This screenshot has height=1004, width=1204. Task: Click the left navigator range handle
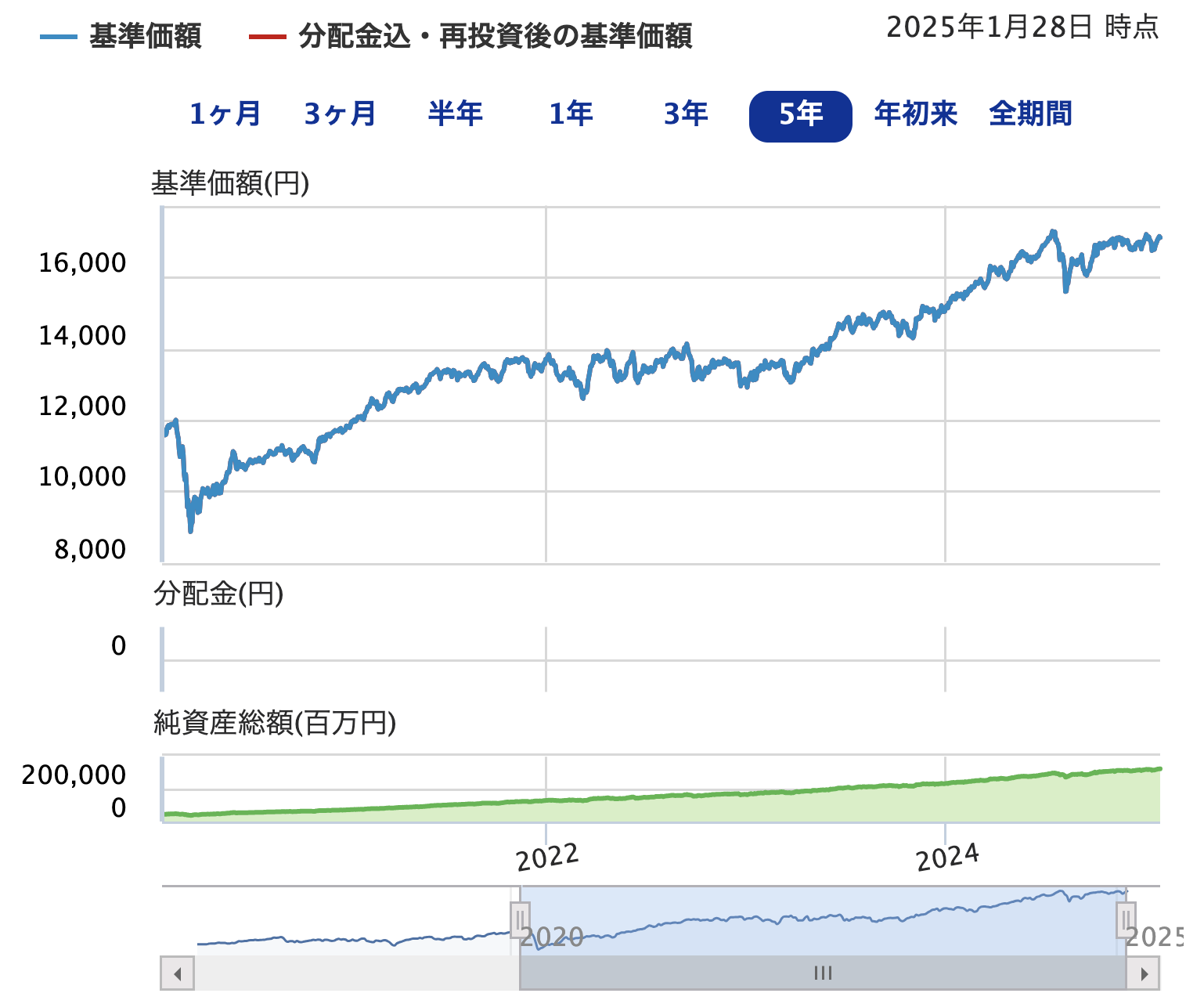(x=520, y=919)
